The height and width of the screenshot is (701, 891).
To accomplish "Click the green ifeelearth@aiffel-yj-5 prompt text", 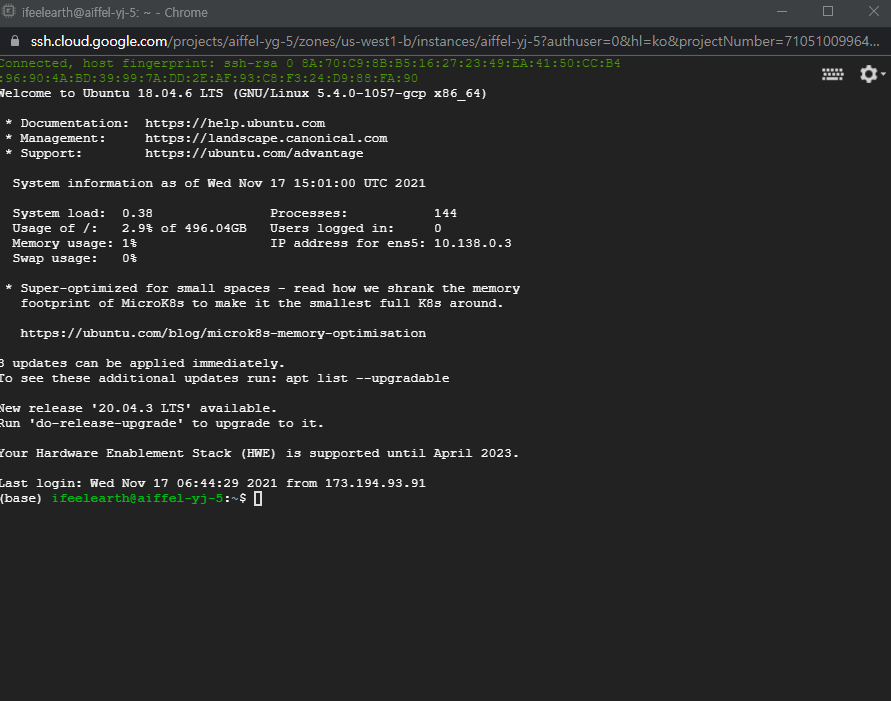I will click(x=138, y=498).
